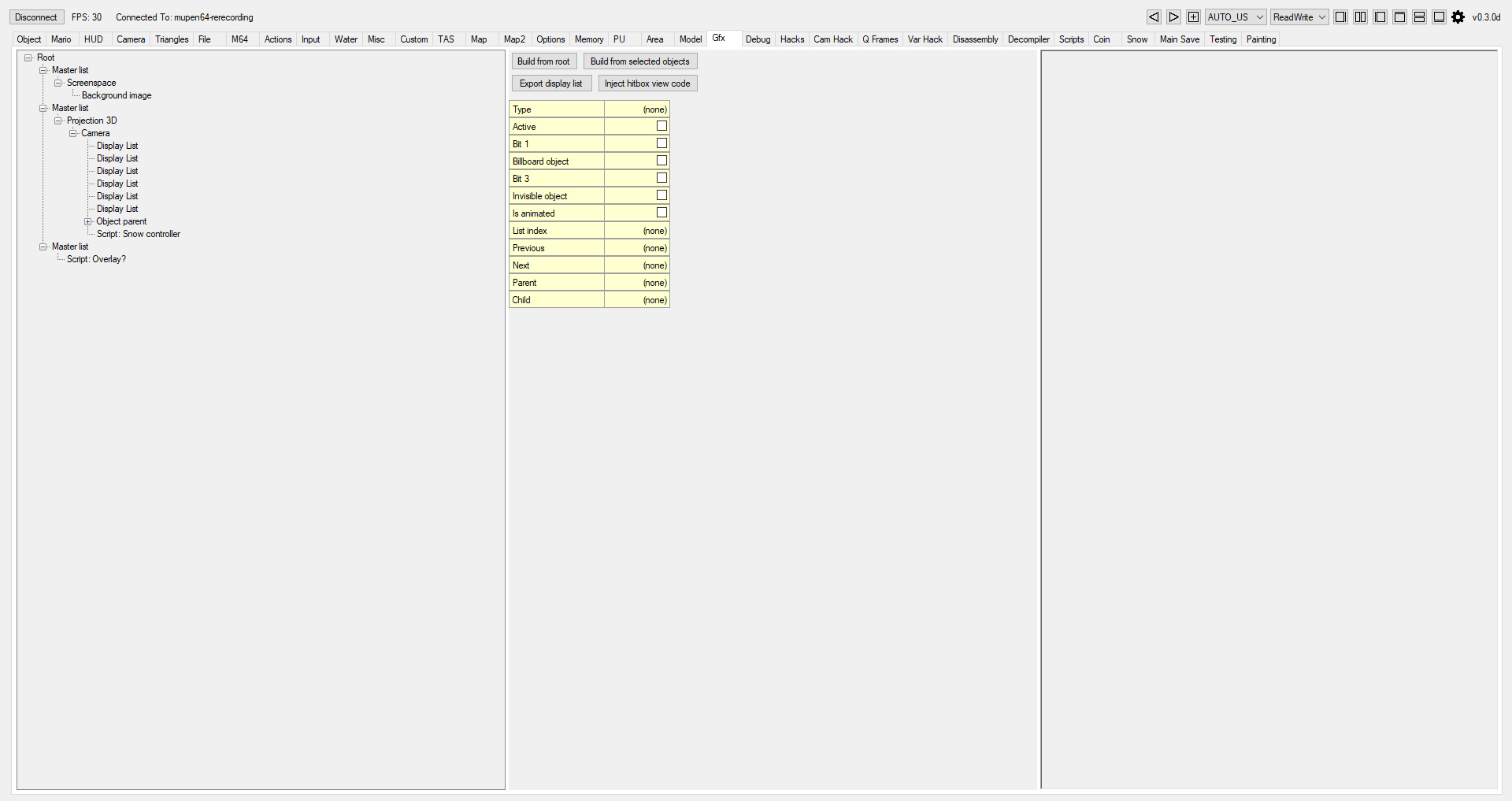
Task: Select the two-column split layout icon
Action: tap(1360, 17)
